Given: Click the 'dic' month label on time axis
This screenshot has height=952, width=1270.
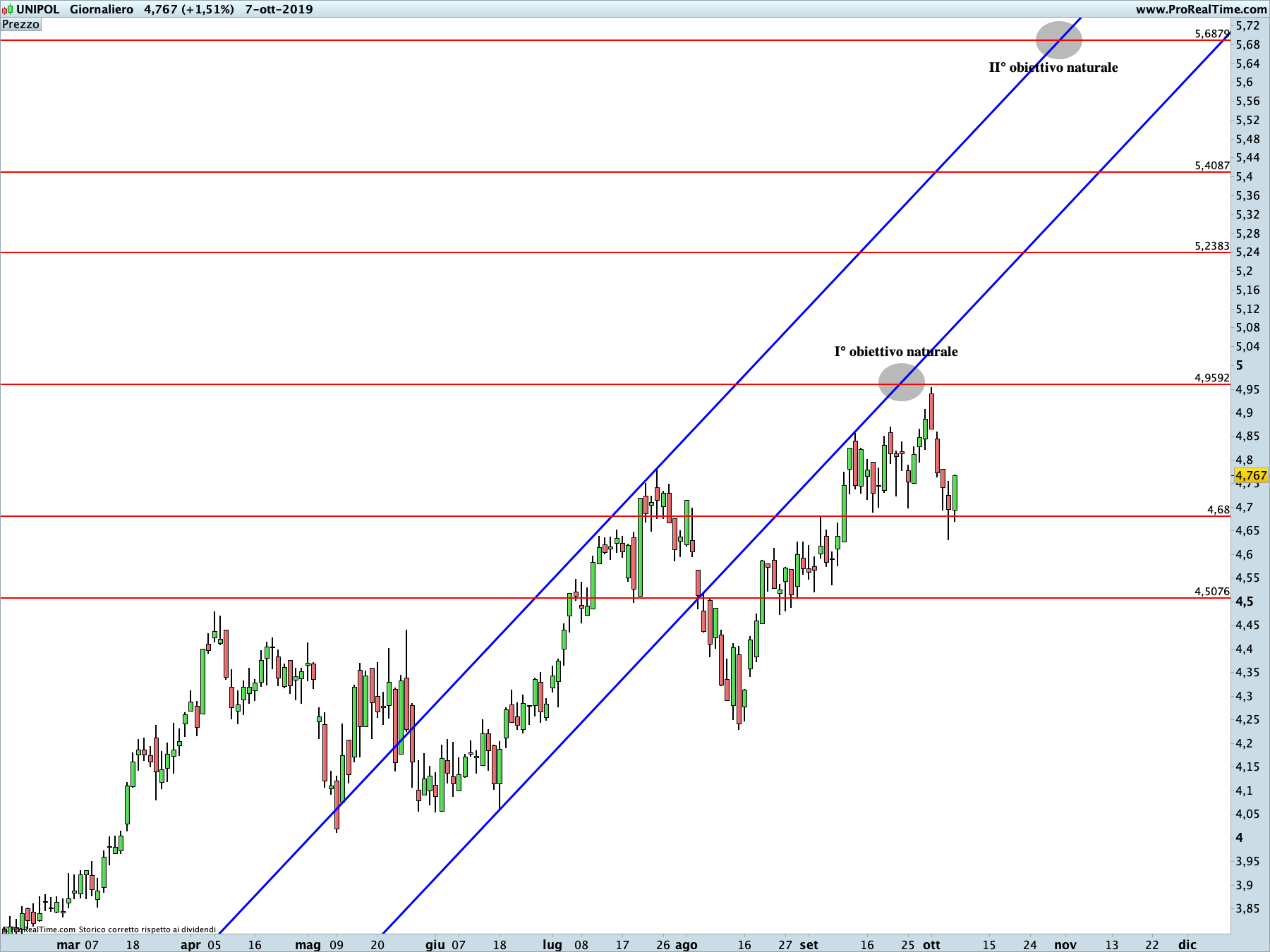Looking at the screenshot, I should (1187, 945).
